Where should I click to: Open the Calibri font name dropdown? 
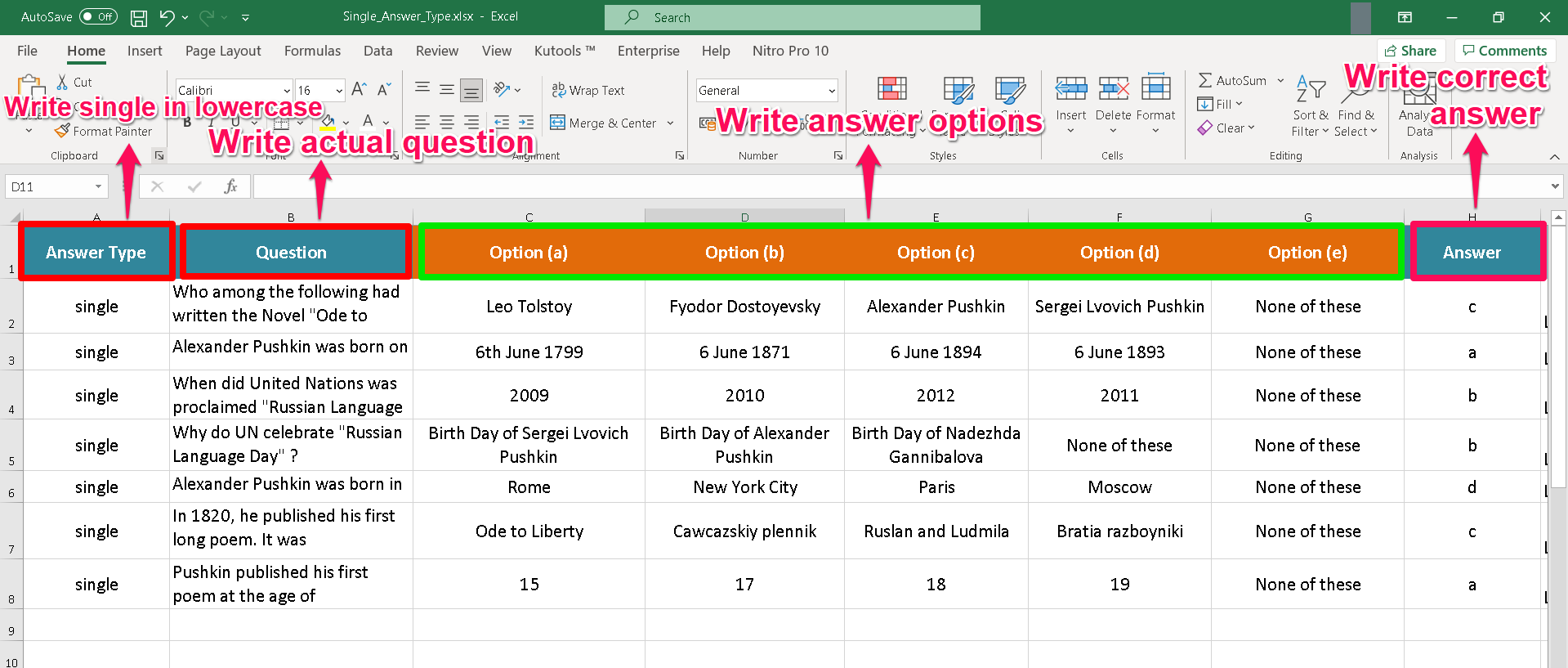(287, 91)
